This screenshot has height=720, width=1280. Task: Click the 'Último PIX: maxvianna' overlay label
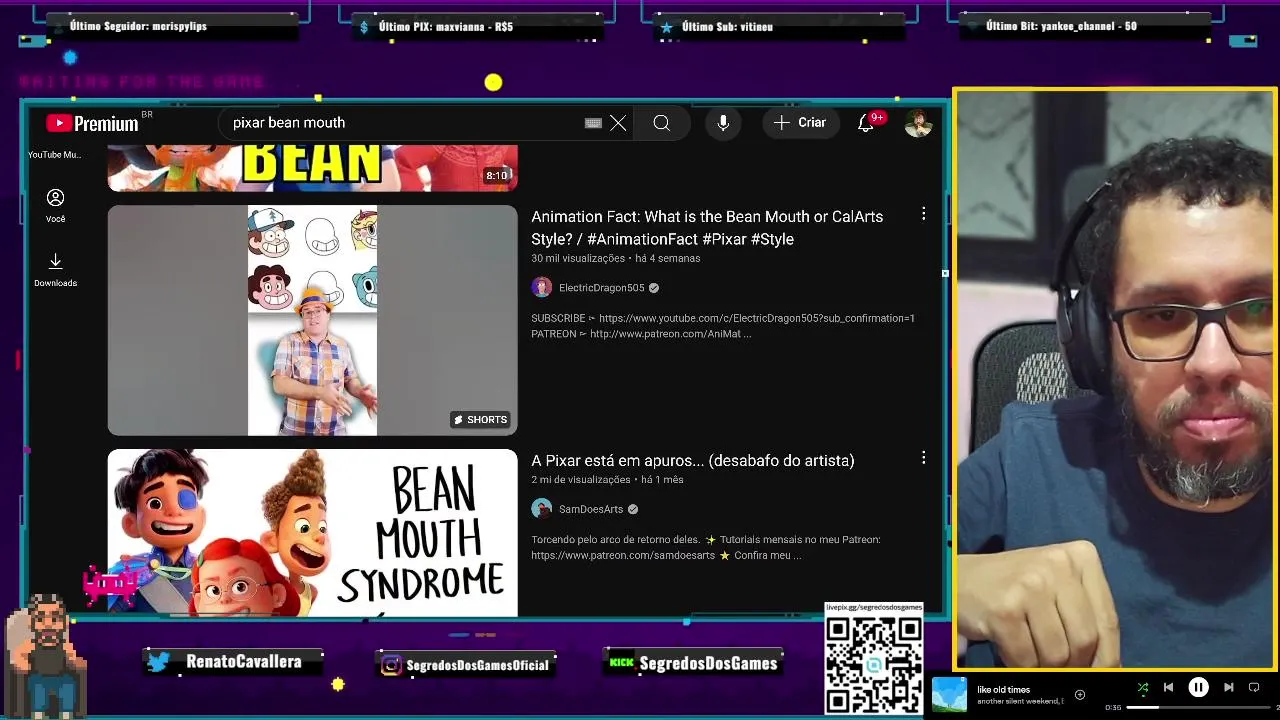coord(478,27)
